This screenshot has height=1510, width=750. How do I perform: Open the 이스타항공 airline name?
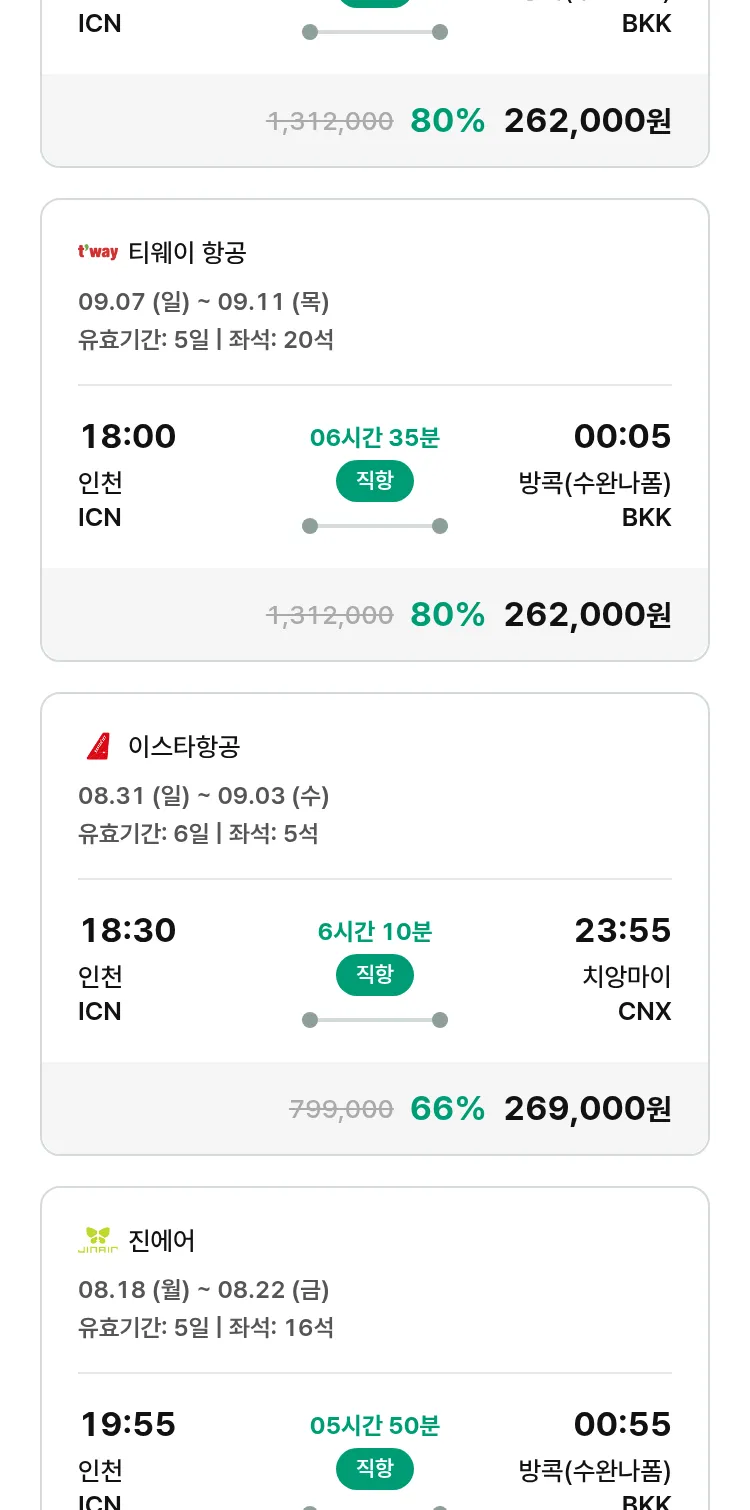pyautogui.click(x=184, y=746)
